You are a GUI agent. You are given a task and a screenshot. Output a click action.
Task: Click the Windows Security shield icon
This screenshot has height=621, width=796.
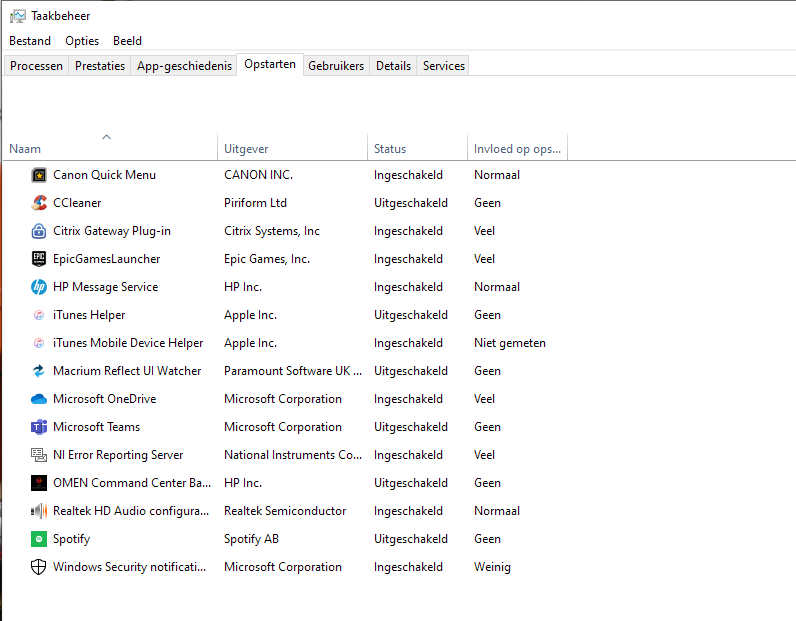(39, 567)
